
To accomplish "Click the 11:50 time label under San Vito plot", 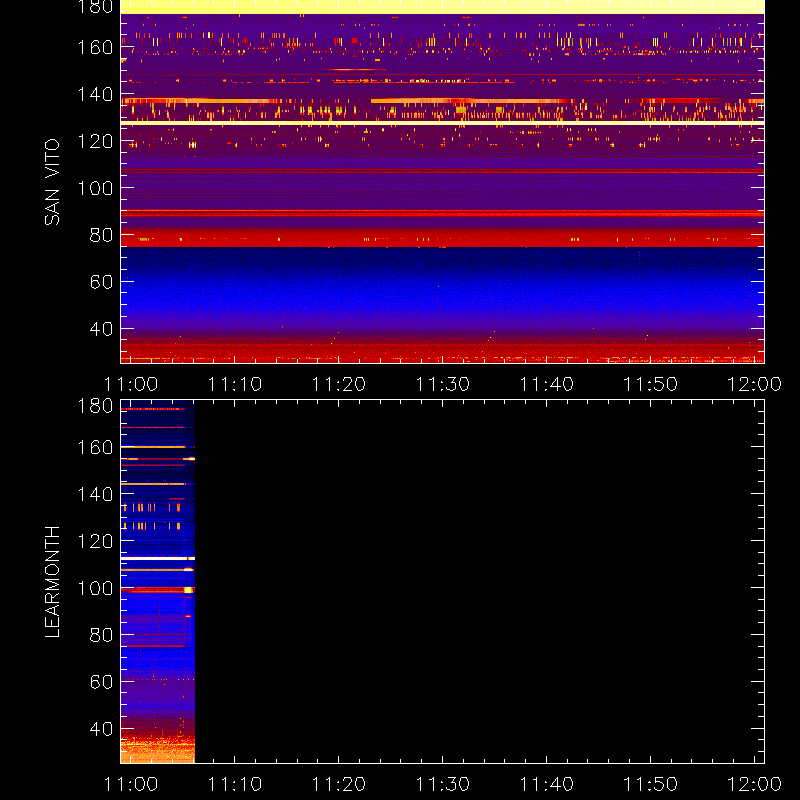I will coord(651,384).
